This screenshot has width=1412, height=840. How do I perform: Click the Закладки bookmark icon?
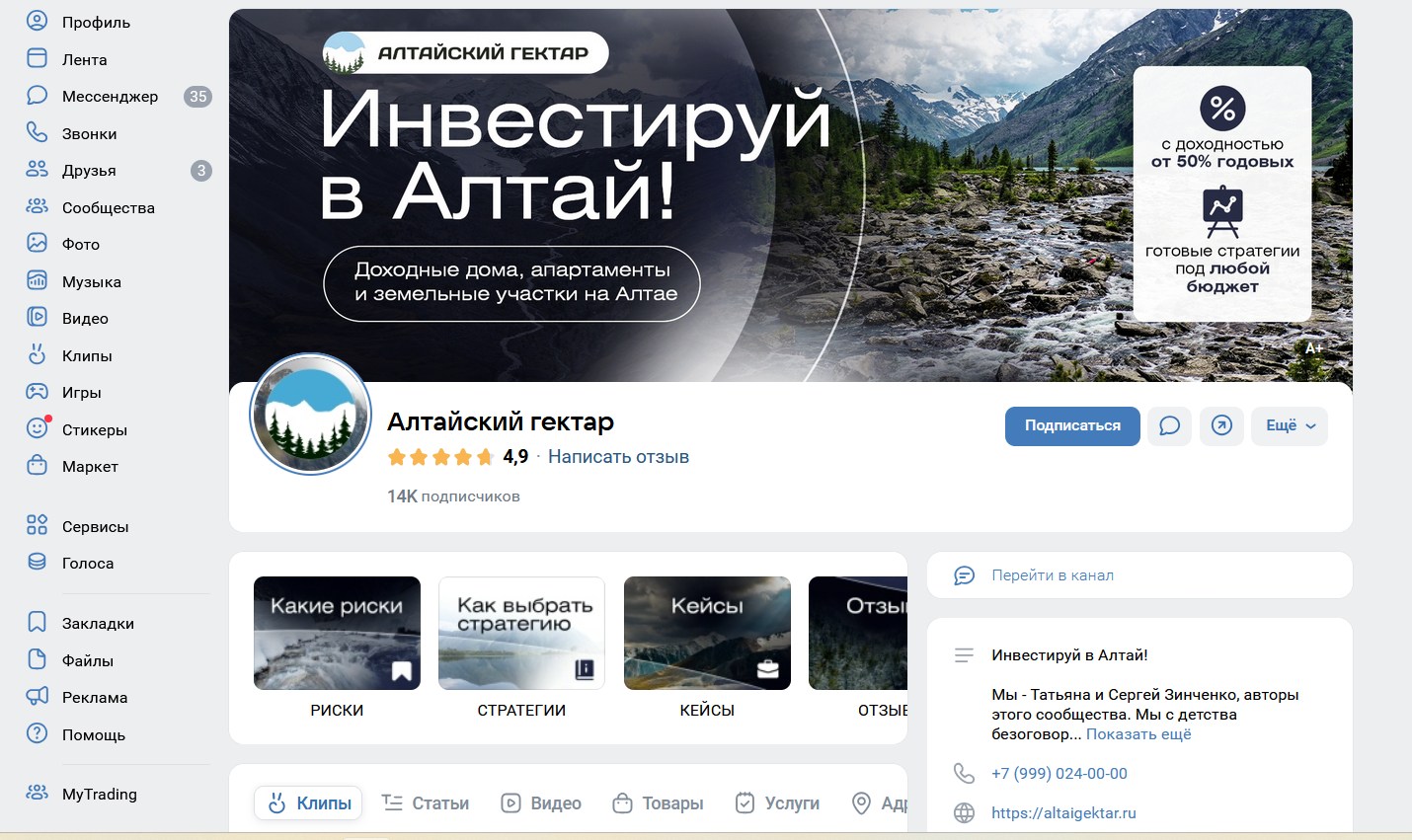point(37,622)
